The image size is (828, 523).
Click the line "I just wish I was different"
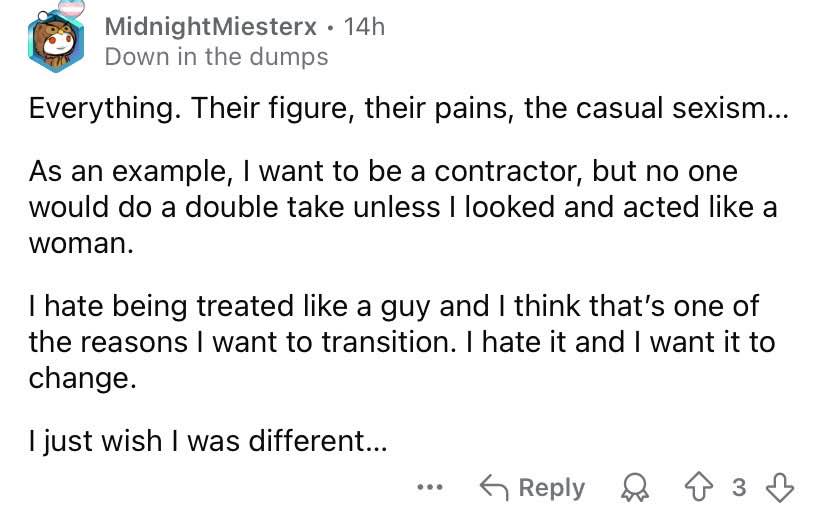pos(208,441)
